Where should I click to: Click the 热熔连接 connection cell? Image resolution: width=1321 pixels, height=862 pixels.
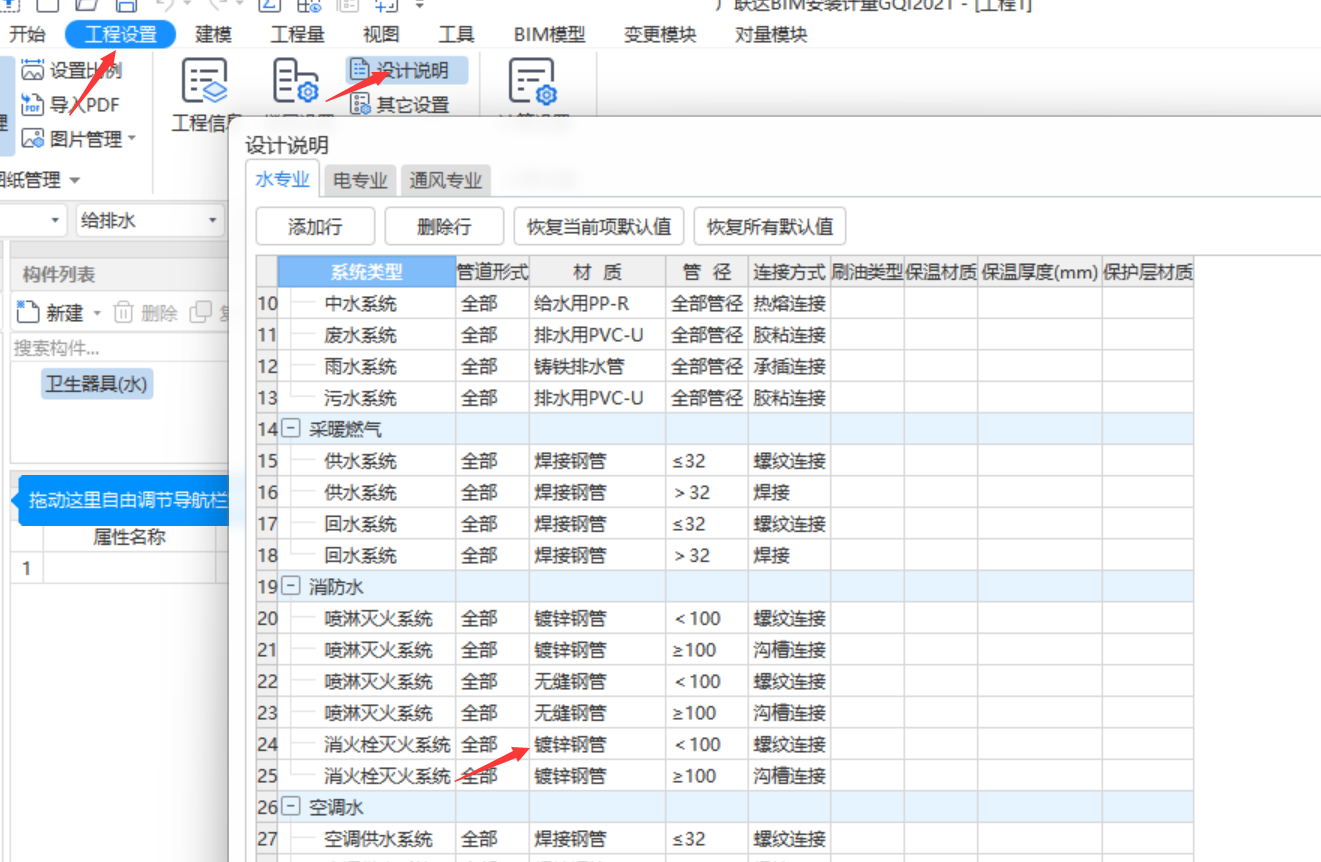pos(790,303)
